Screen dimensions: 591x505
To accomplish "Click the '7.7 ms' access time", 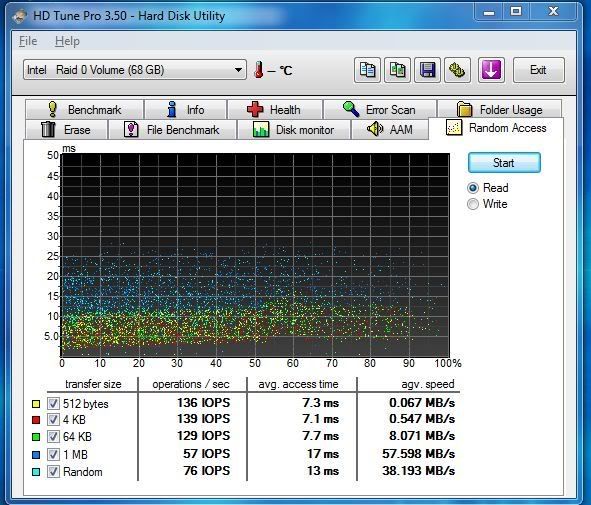I will click(x=320, y=436).
